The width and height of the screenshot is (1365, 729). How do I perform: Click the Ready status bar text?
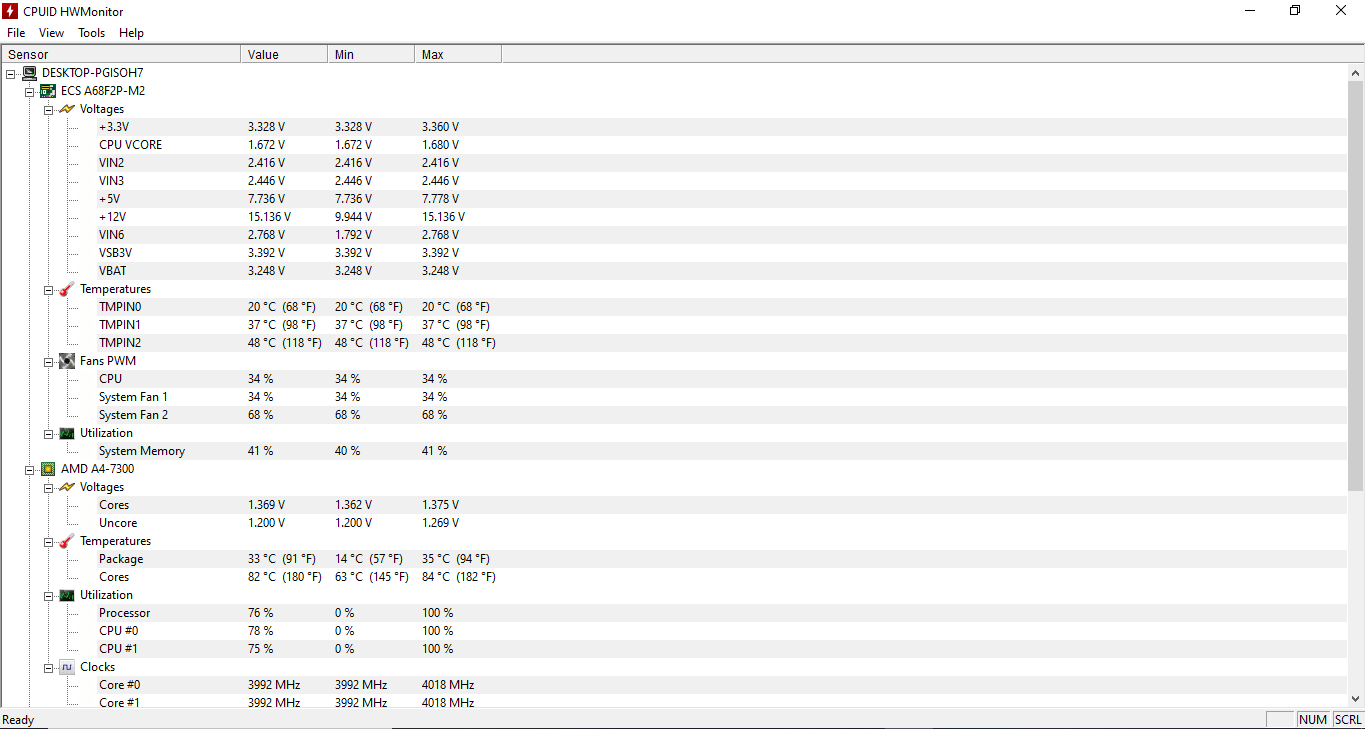[18, 720]
